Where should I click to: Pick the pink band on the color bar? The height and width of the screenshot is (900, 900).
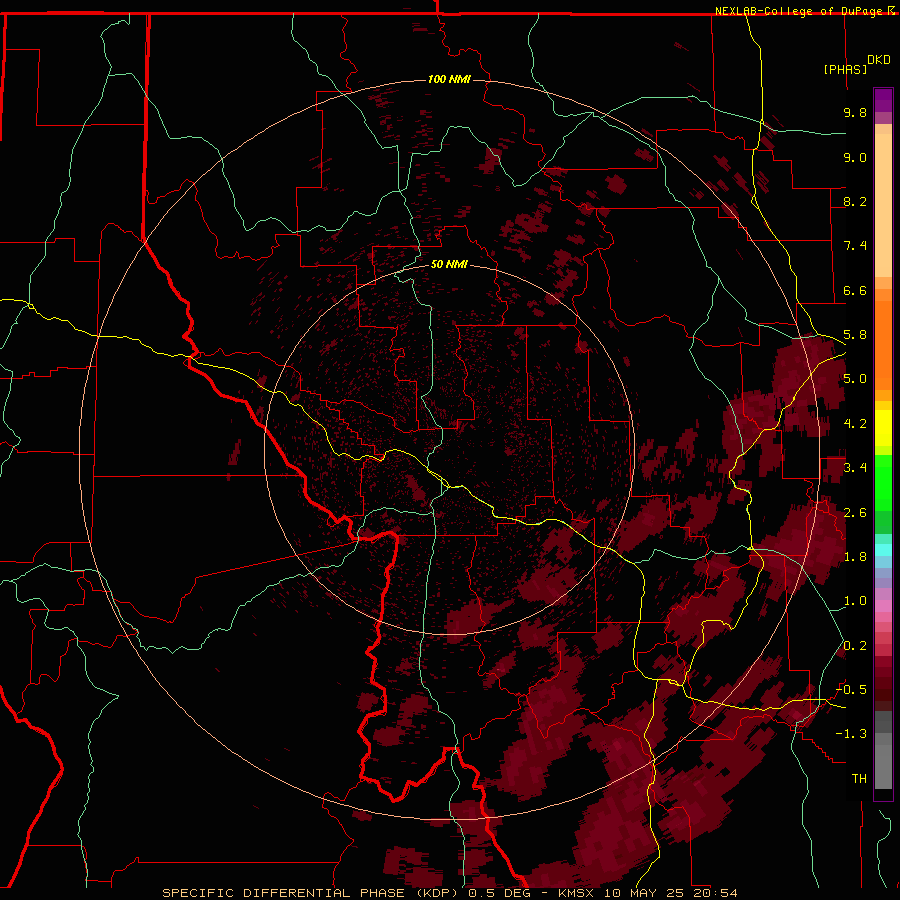pos(883,606)
